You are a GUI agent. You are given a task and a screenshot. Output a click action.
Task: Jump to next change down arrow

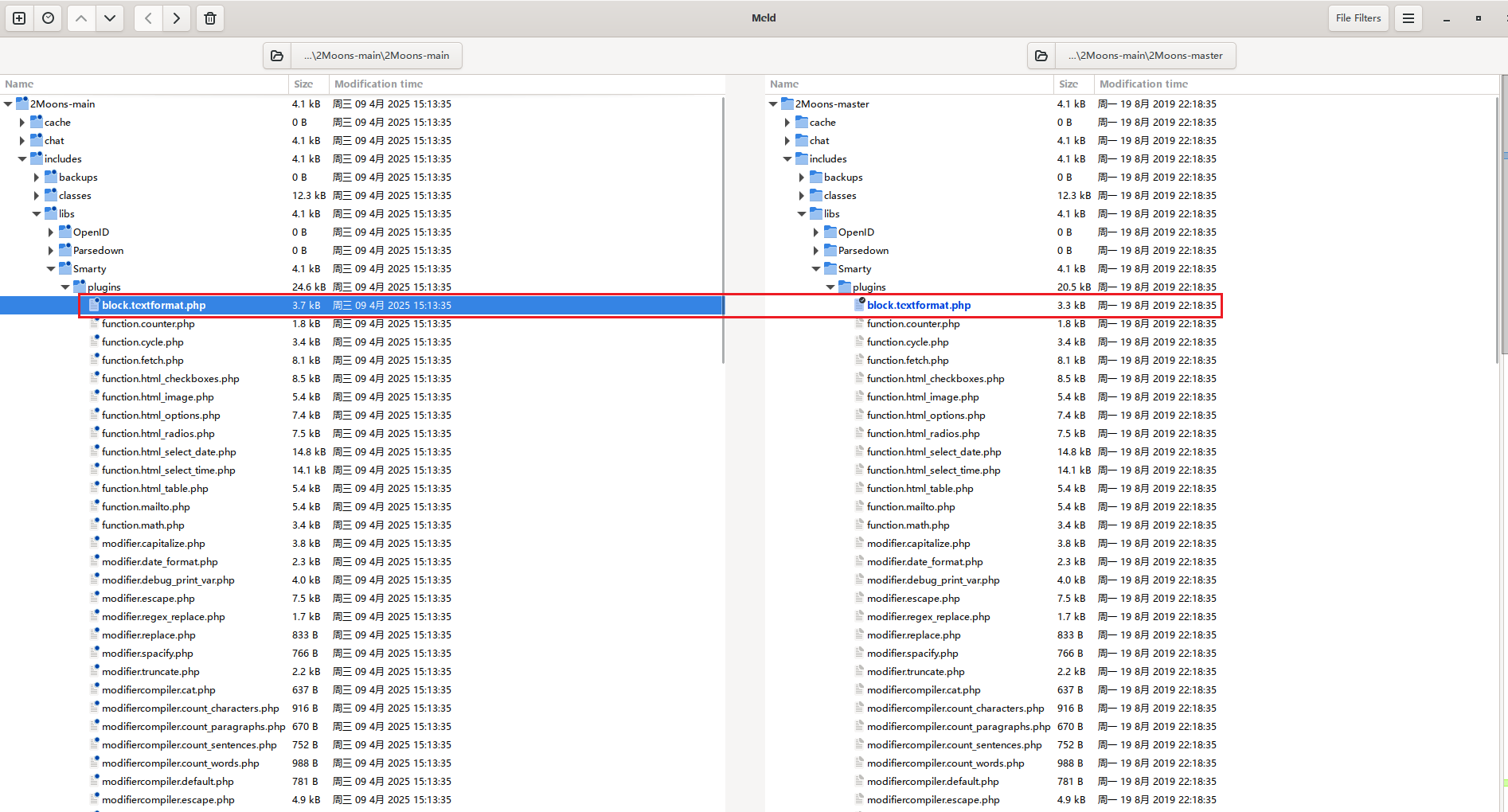[x=110, y=18]
